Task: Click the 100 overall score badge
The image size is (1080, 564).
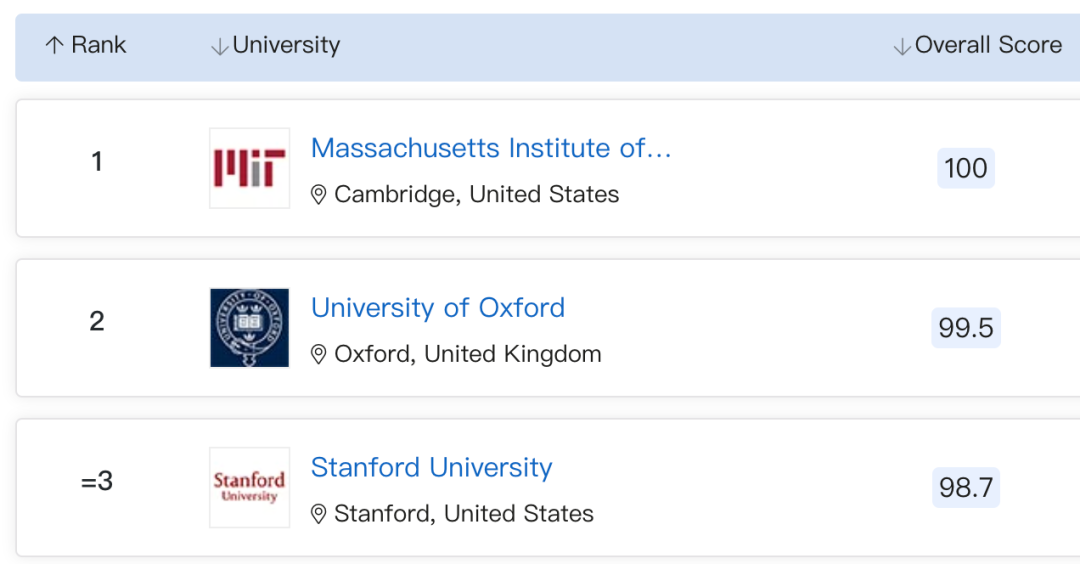Action: point(966,168)
